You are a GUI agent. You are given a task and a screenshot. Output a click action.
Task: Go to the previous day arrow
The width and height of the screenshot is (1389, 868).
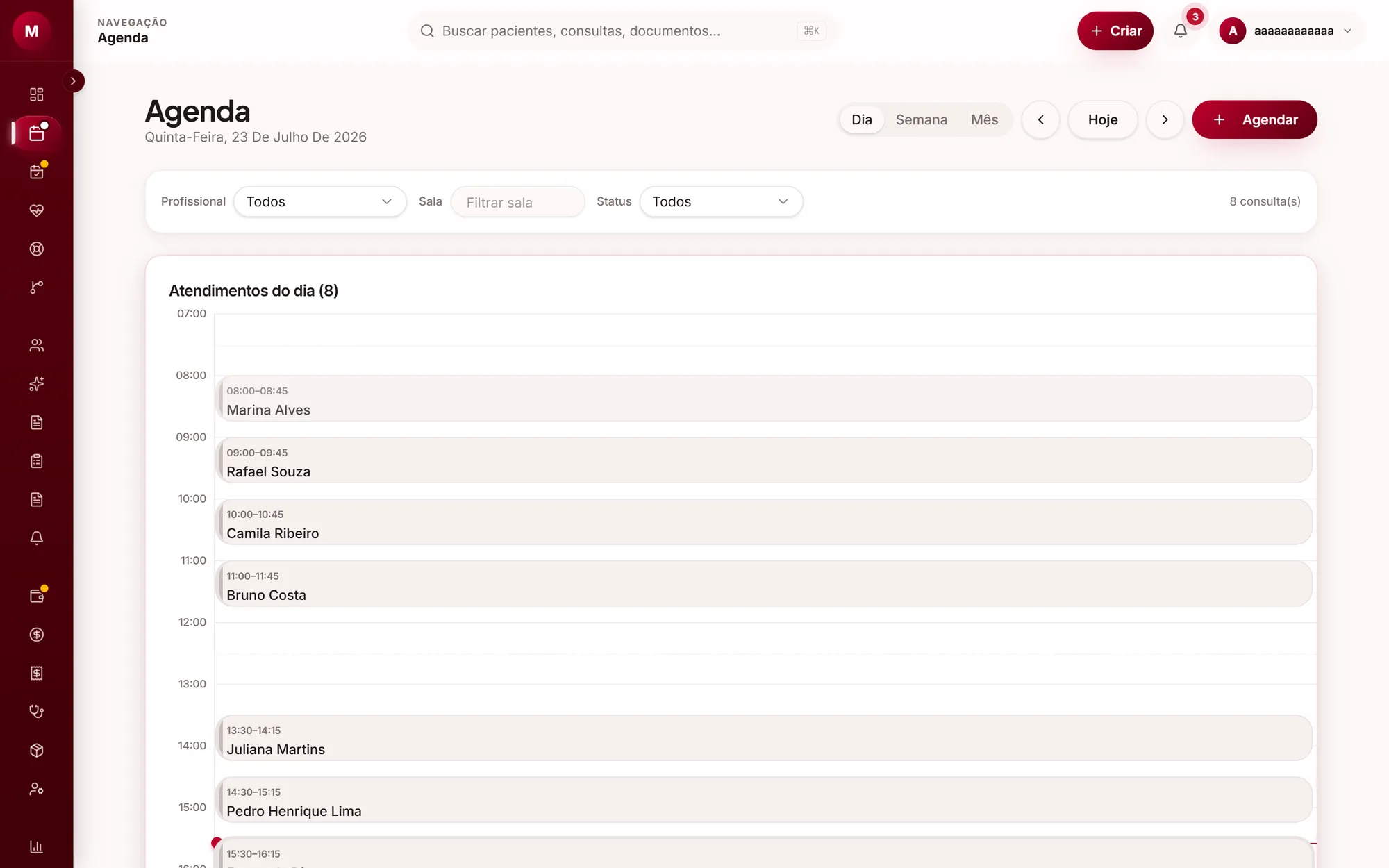[1040, 119]
